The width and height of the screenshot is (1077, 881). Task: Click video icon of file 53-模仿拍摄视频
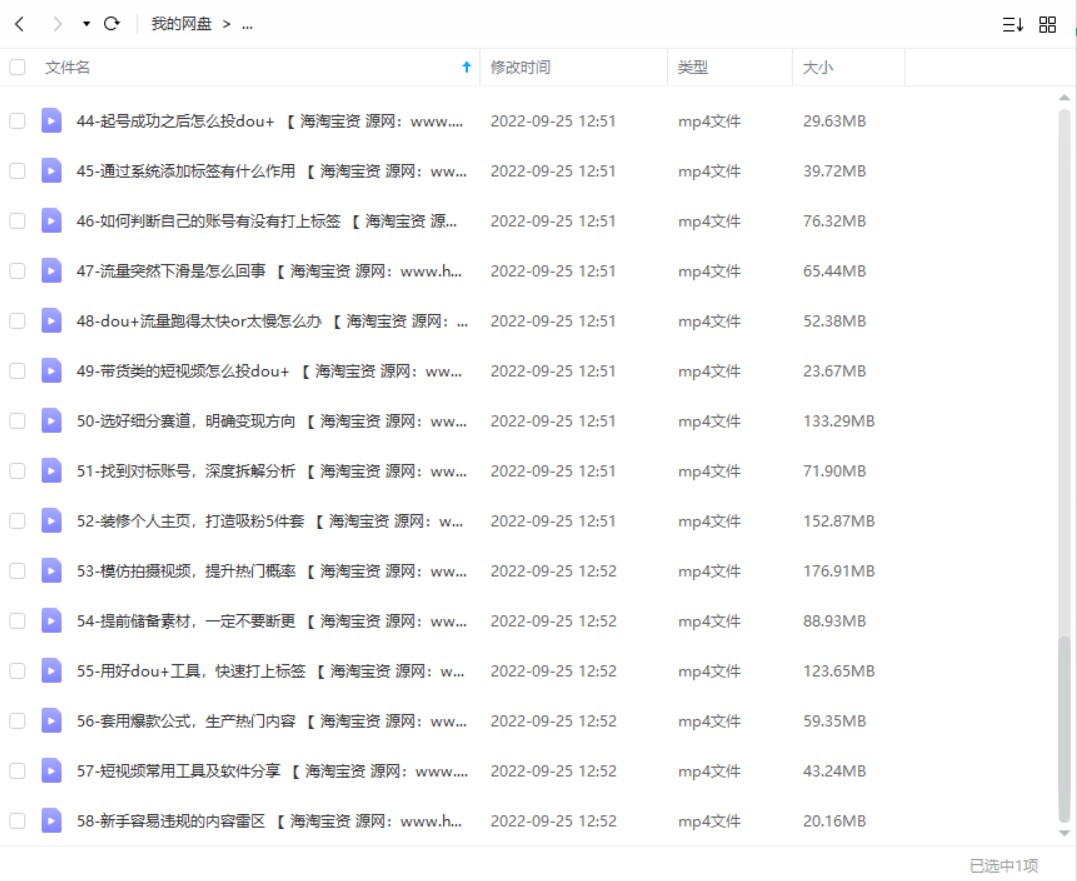(x=52, y=571)
